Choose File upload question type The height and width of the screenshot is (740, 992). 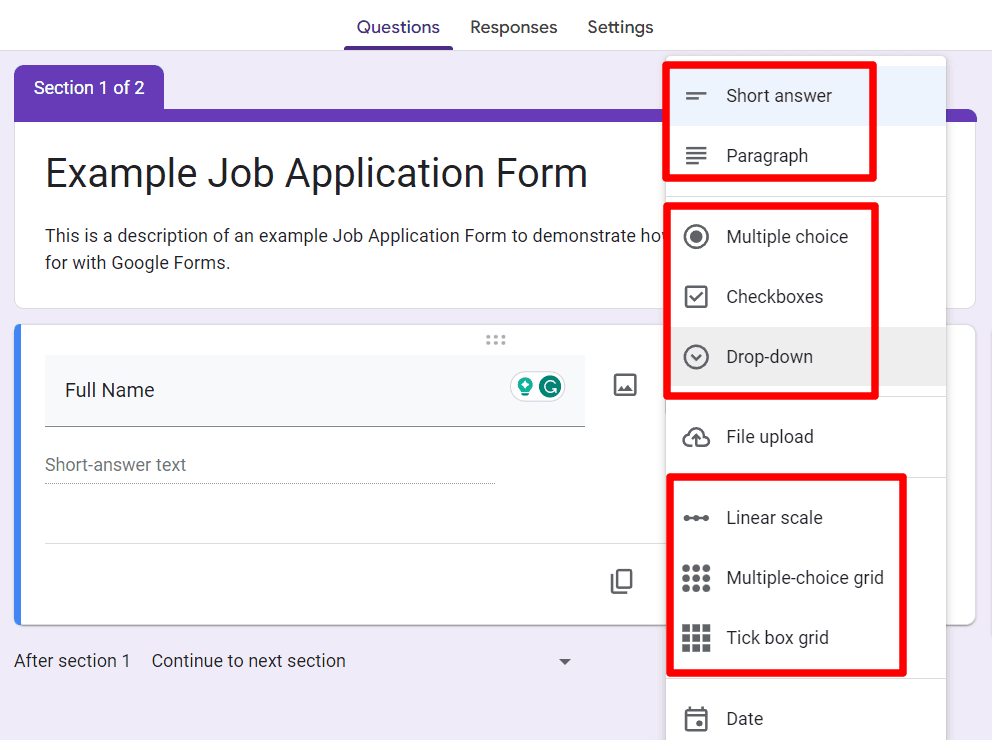[x=806, y=437]
